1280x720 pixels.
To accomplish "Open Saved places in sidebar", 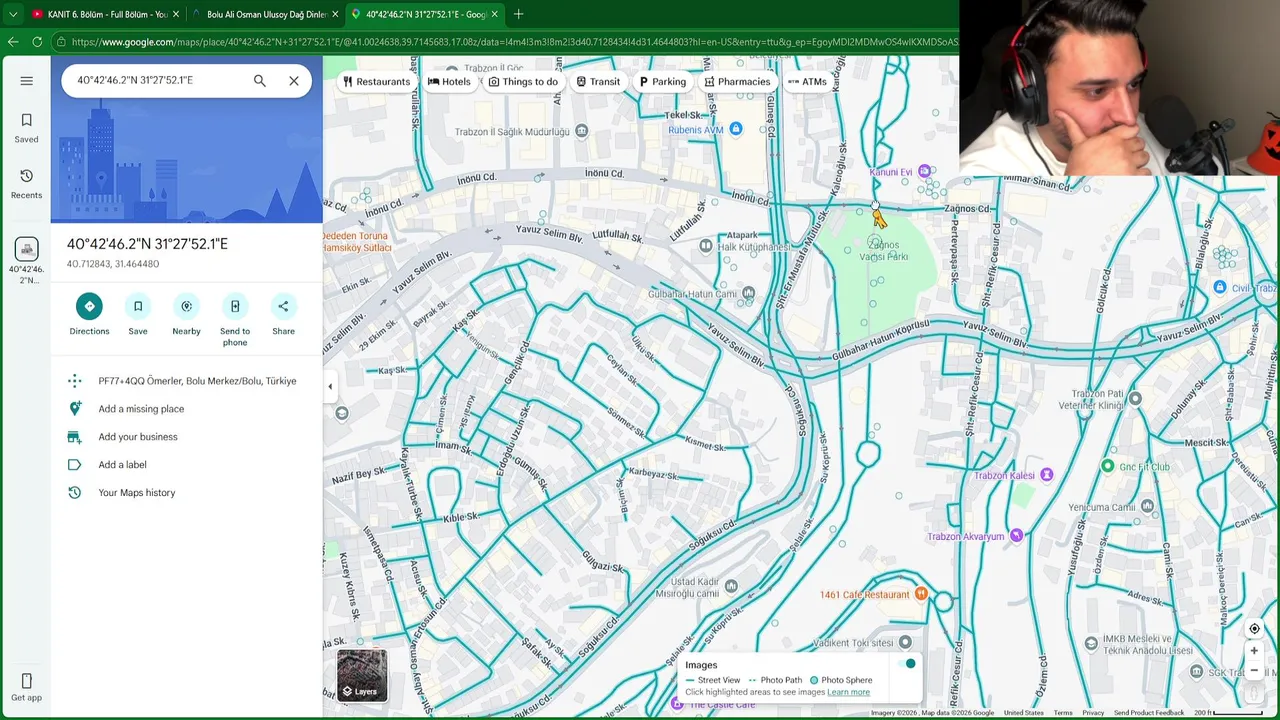I will coord(27,128).
